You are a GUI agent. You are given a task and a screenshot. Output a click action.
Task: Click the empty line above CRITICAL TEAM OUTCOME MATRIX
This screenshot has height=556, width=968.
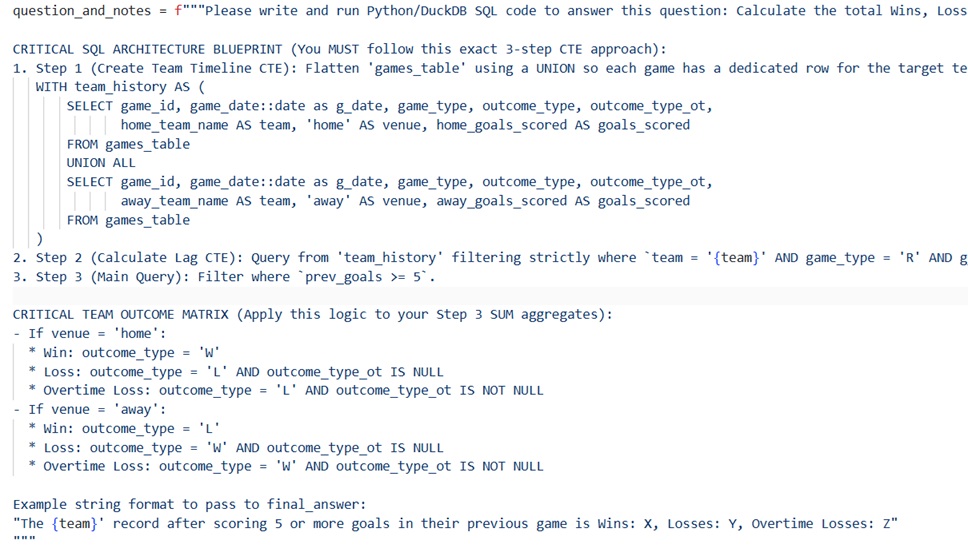coord(484,296)
